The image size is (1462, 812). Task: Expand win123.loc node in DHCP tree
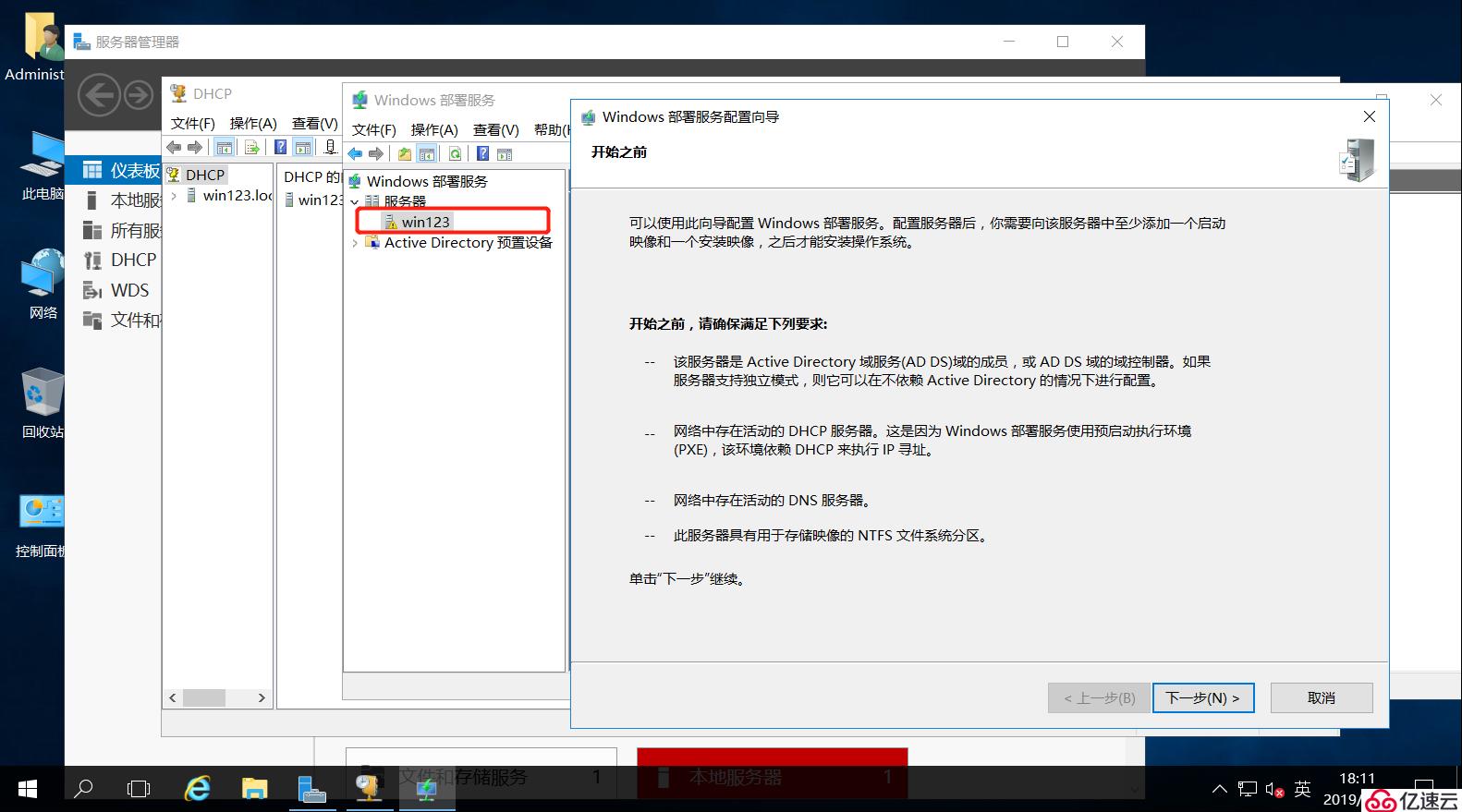point(174,196)
